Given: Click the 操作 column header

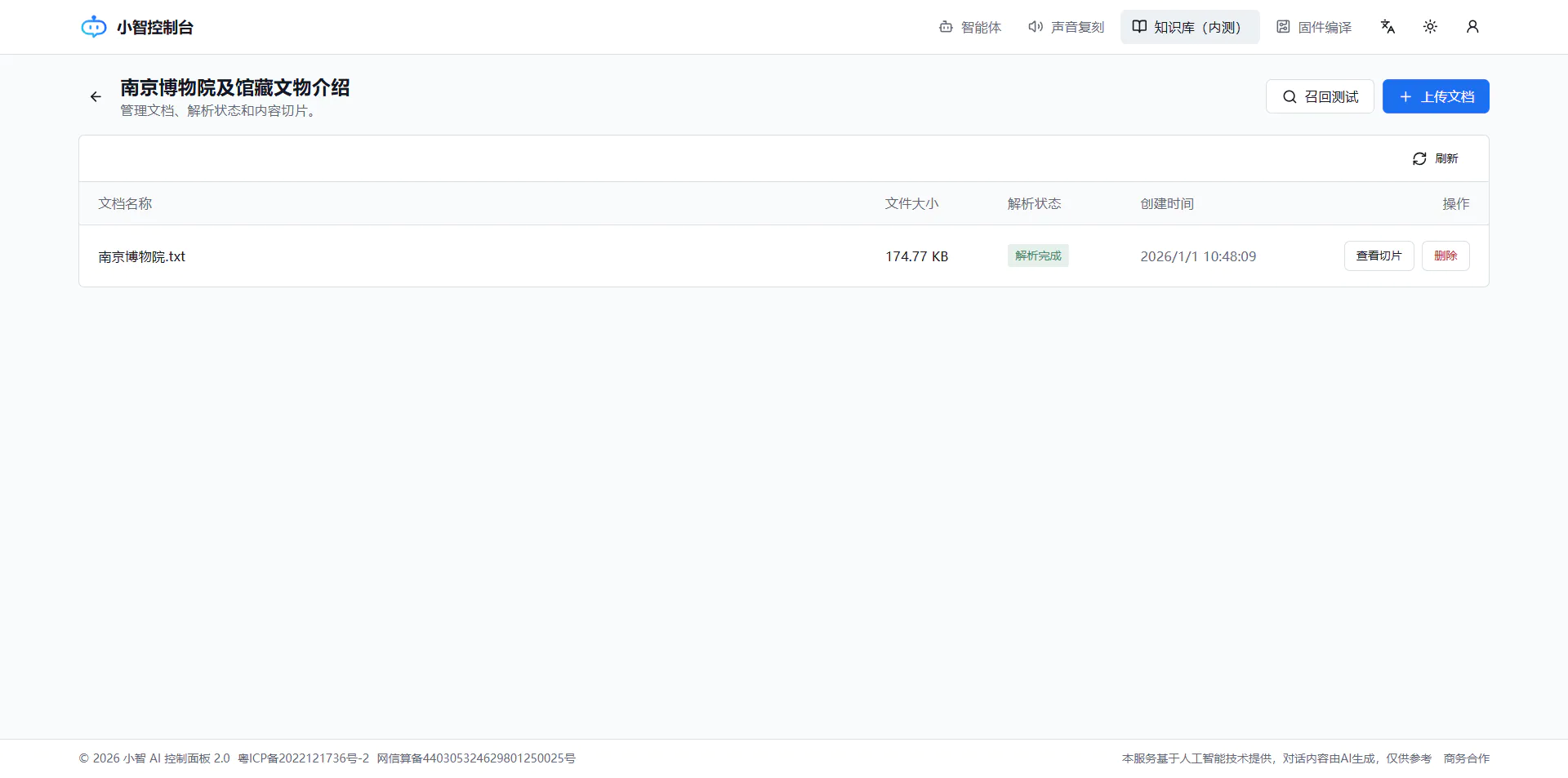Looking at the screenshot, I should 1456,203.
